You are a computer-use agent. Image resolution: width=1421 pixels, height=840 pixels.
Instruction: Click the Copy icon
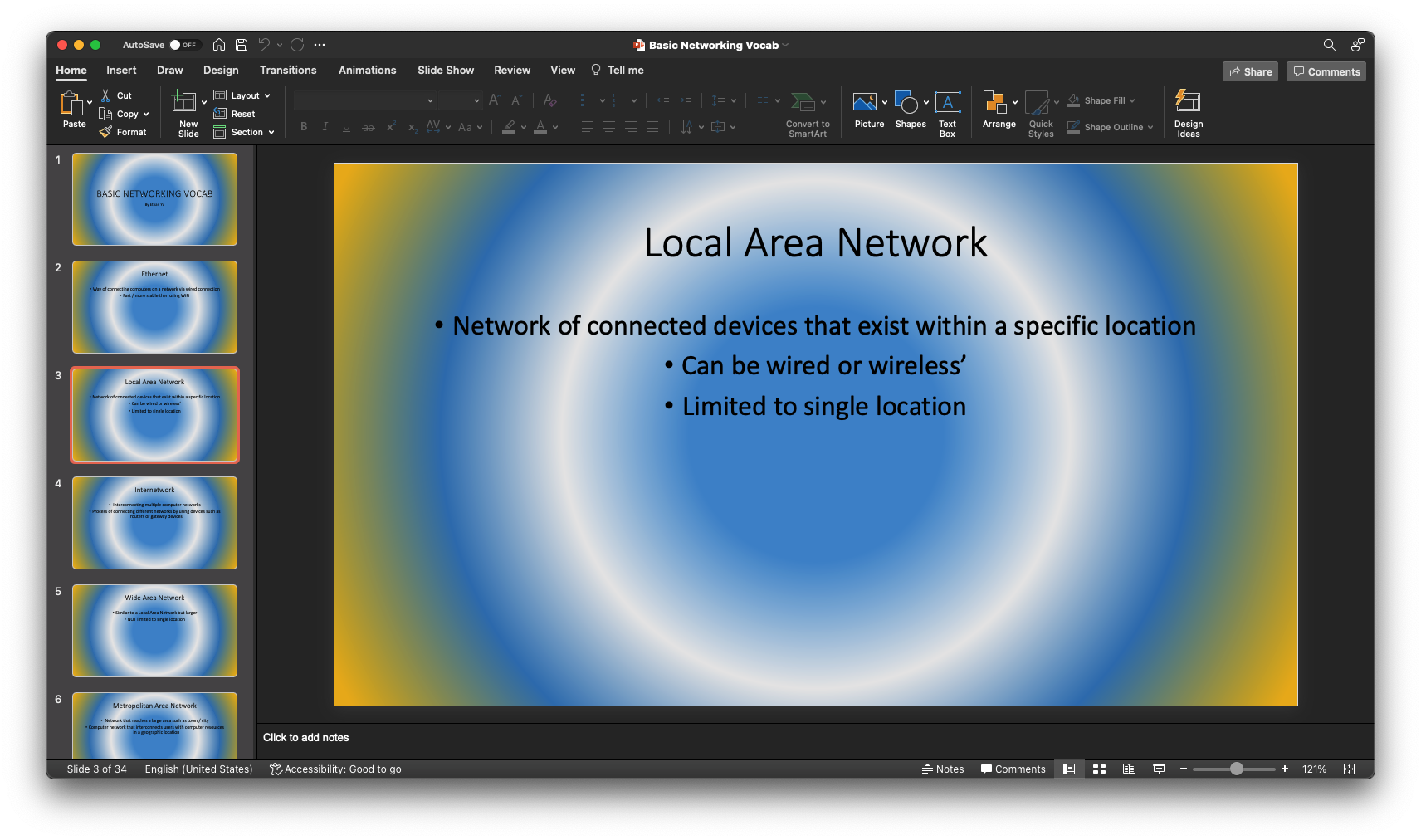pyautogui.click(x=105, y=114)
